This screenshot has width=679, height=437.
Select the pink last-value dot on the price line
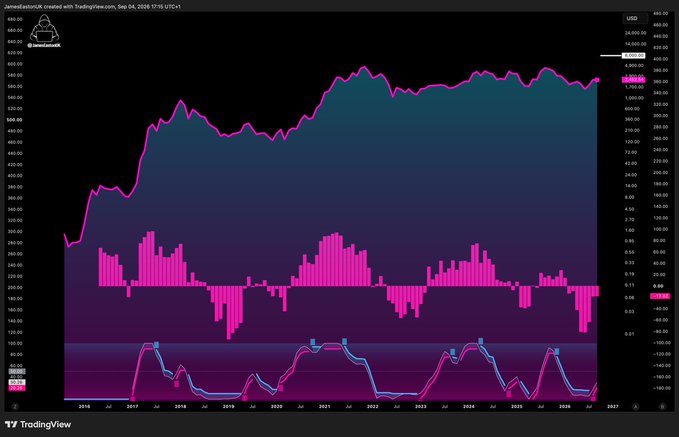597,80
